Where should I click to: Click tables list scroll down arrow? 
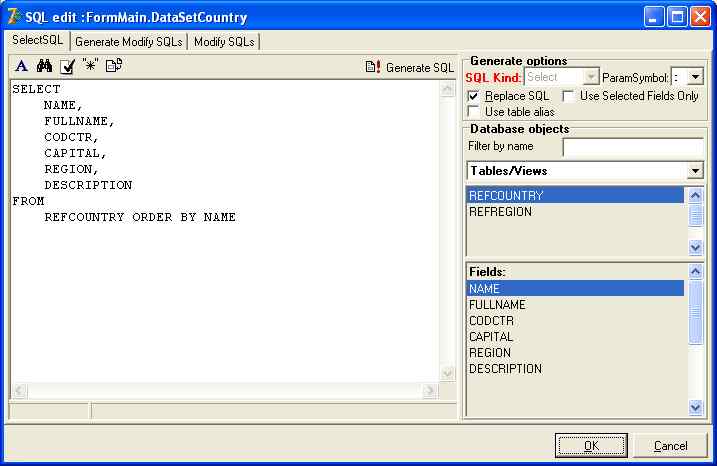pyautogui.click(x=696, y=247)
